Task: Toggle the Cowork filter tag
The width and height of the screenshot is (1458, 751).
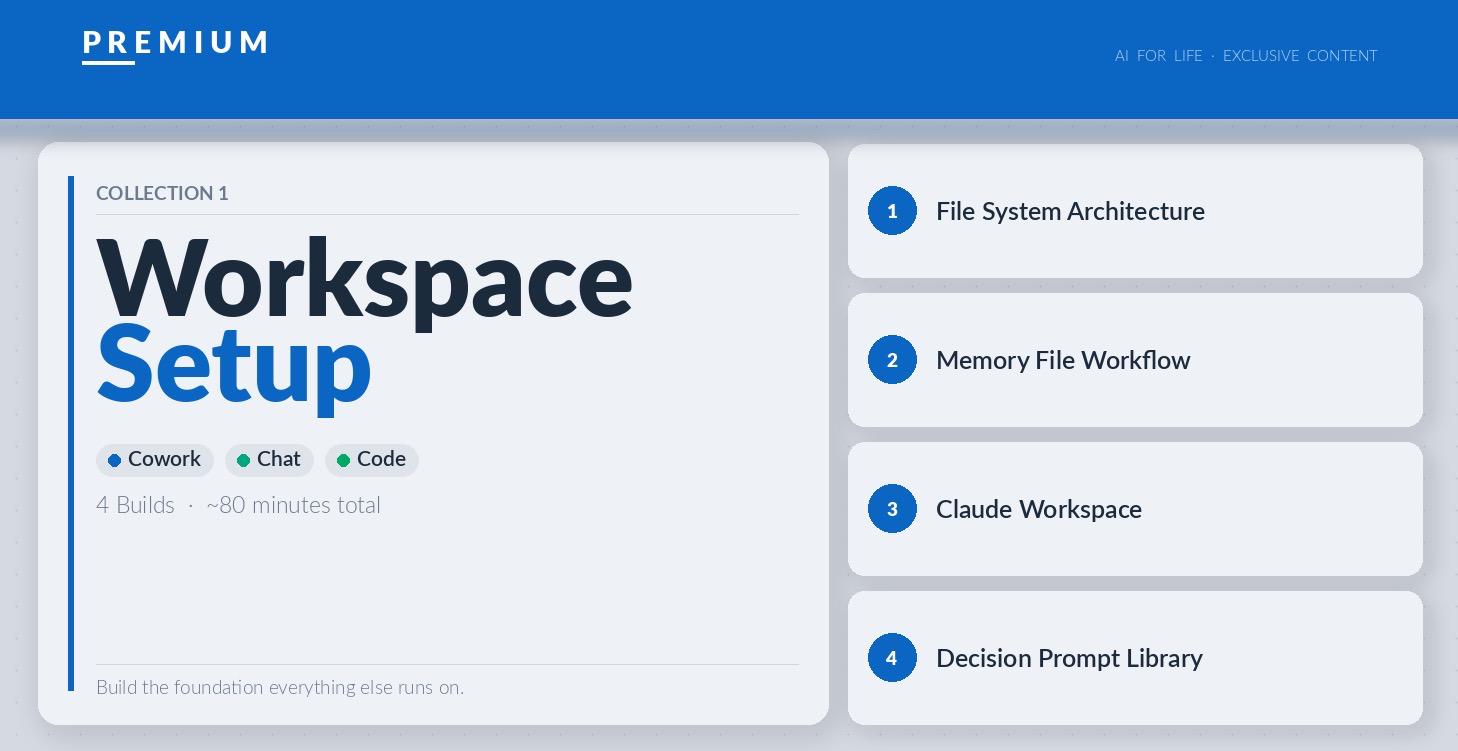Action: tap(155, 460)
